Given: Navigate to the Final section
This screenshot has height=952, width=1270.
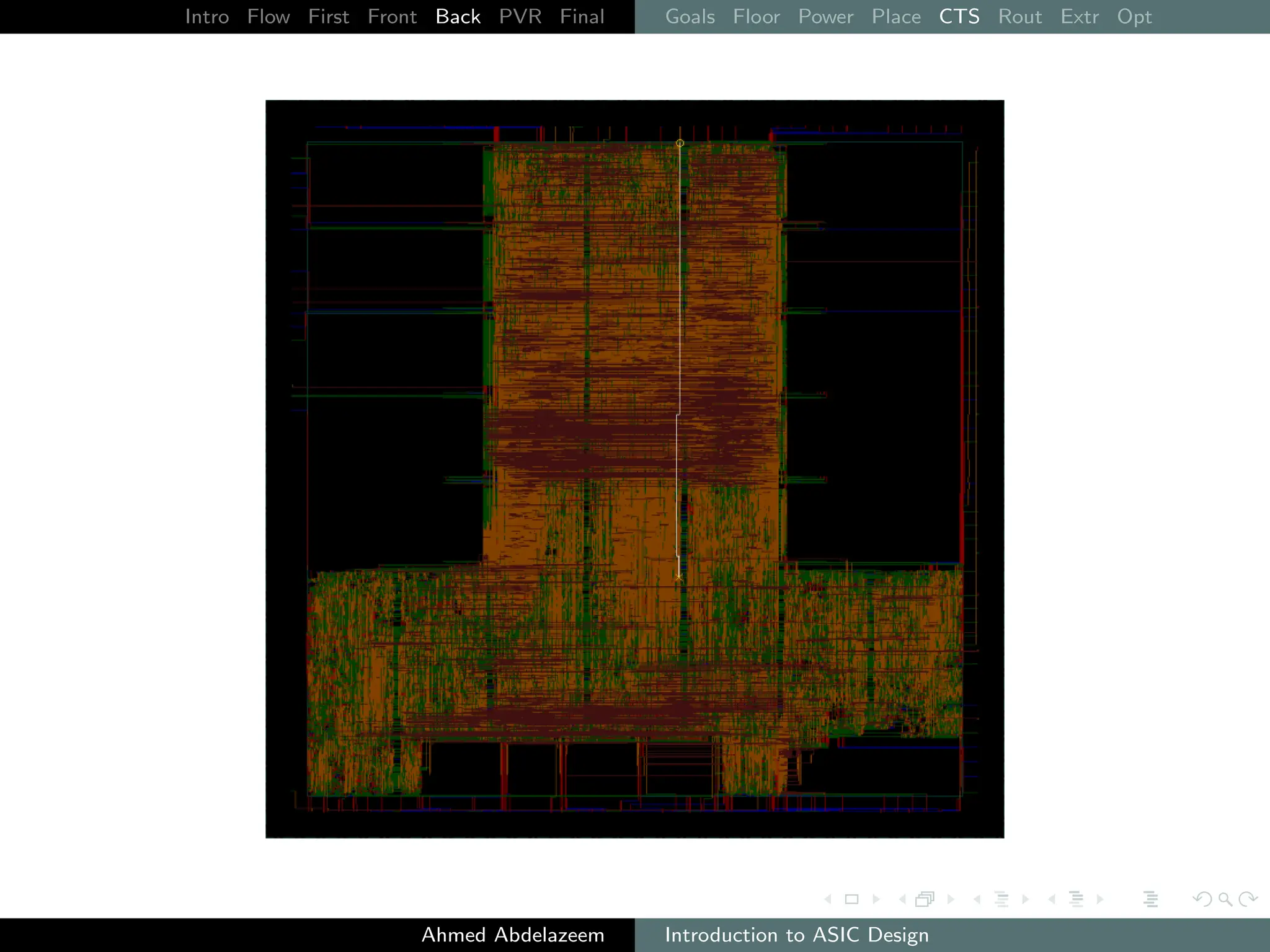Looking at the screenshot, I should [582, 17].
